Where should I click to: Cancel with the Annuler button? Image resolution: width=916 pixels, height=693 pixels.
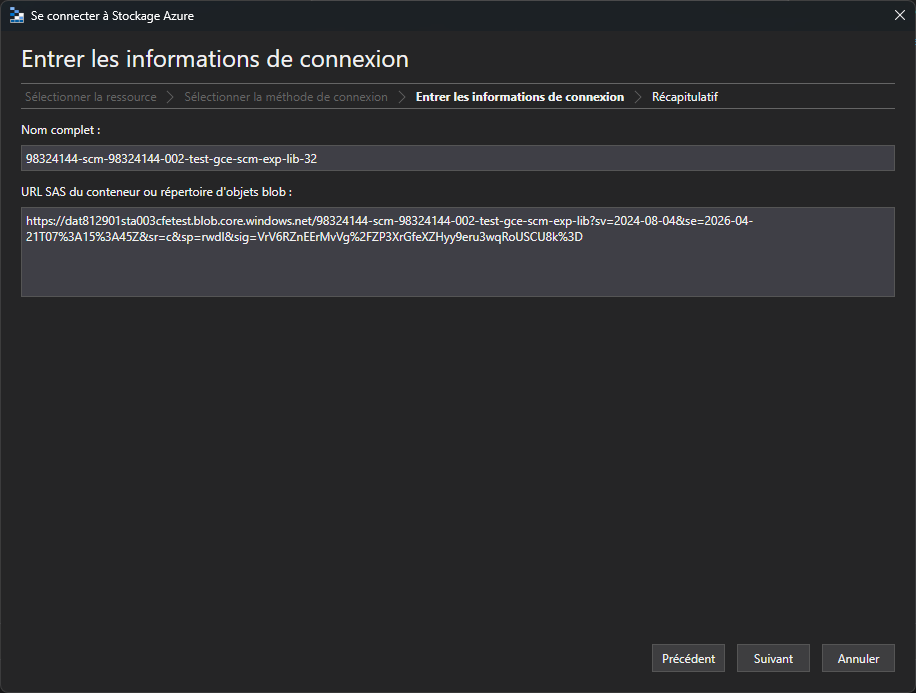click(x=858, y=659)
